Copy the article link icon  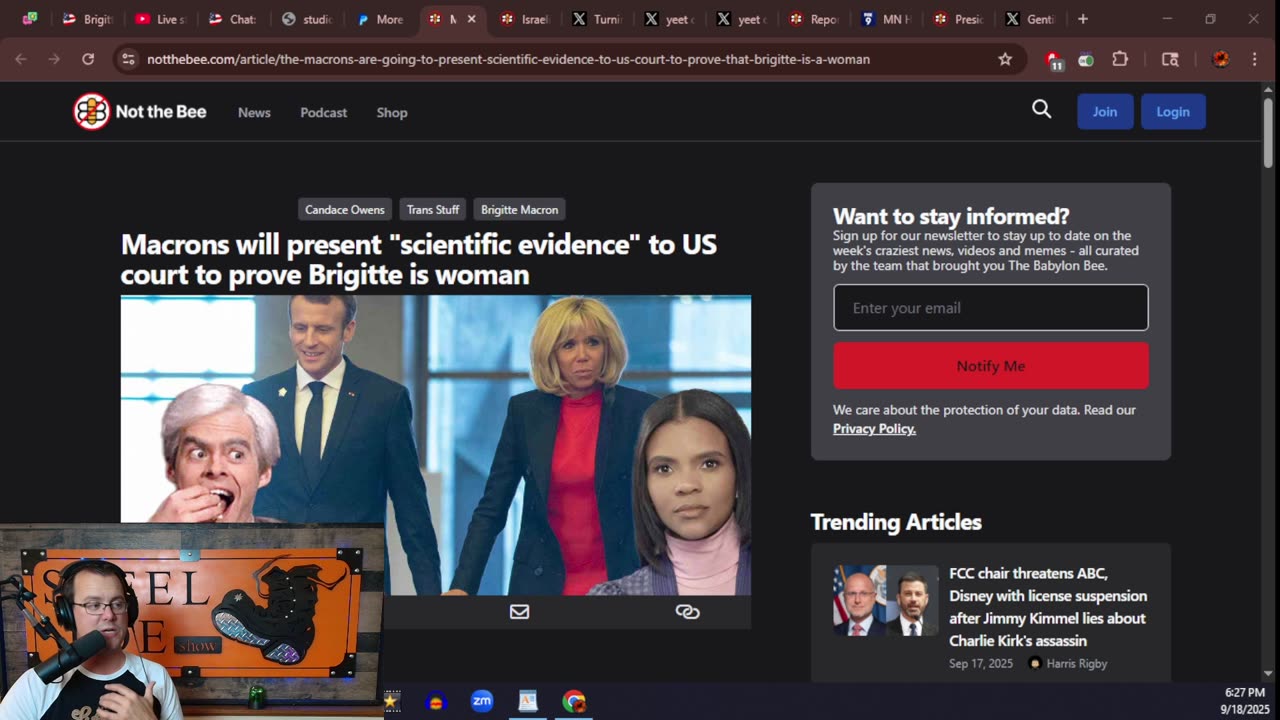click(687, 612)
